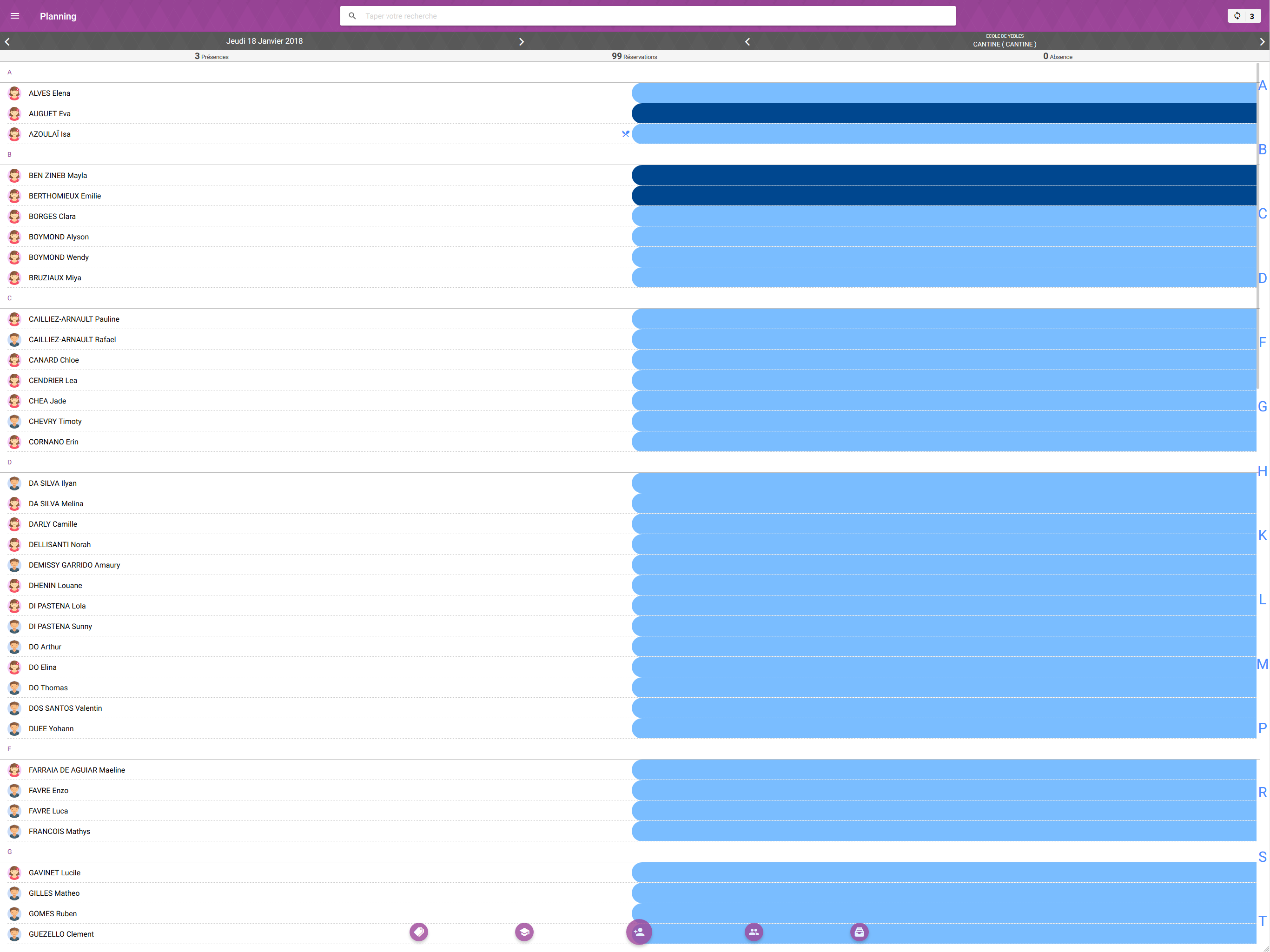Toggle presence bar for BEN ZINEB Mayla
Viewport: 1270px width, 952px height.
click(x=944, y=176)
